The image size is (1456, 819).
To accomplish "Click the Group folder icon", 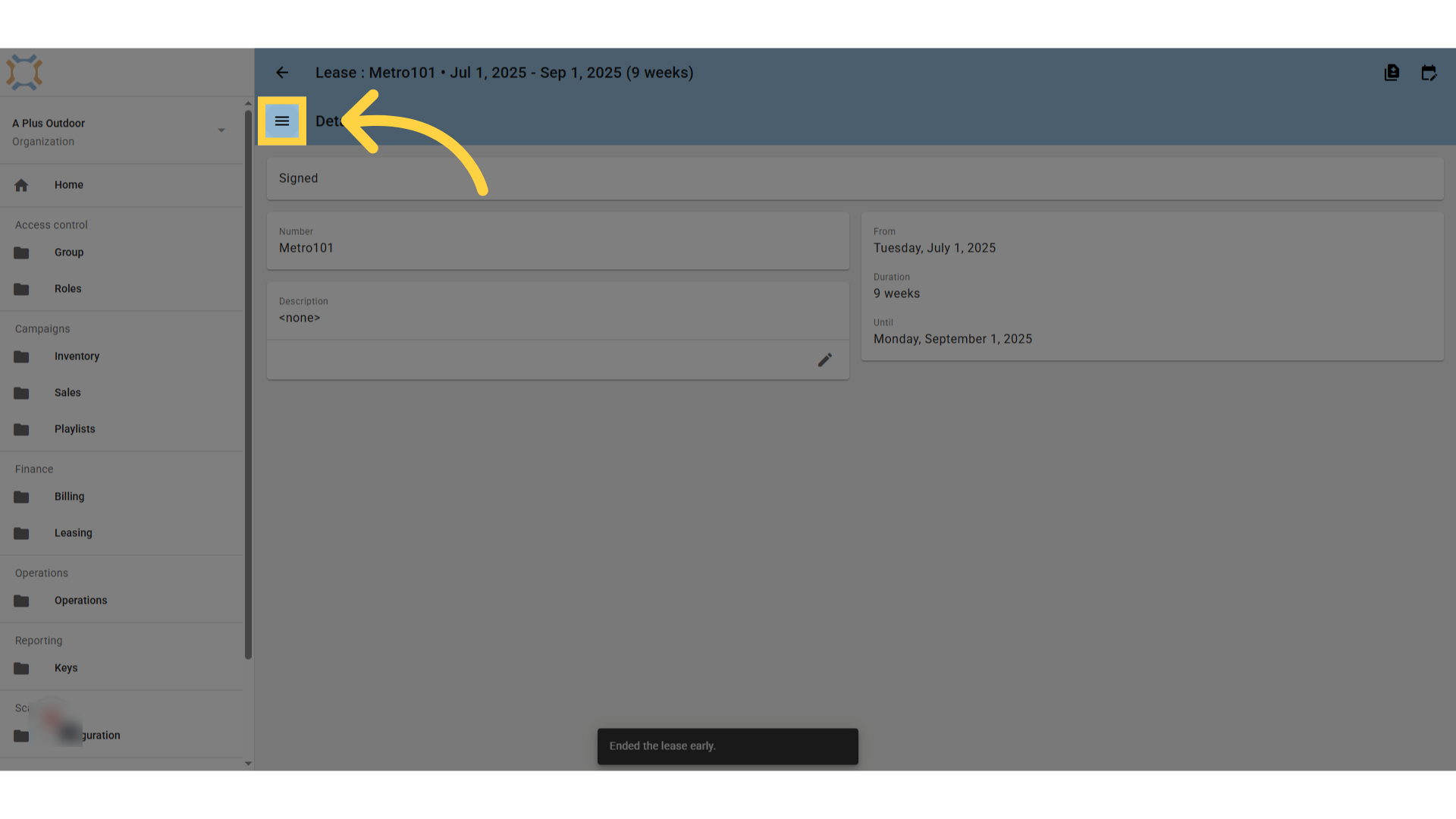I will click(21, 253).
